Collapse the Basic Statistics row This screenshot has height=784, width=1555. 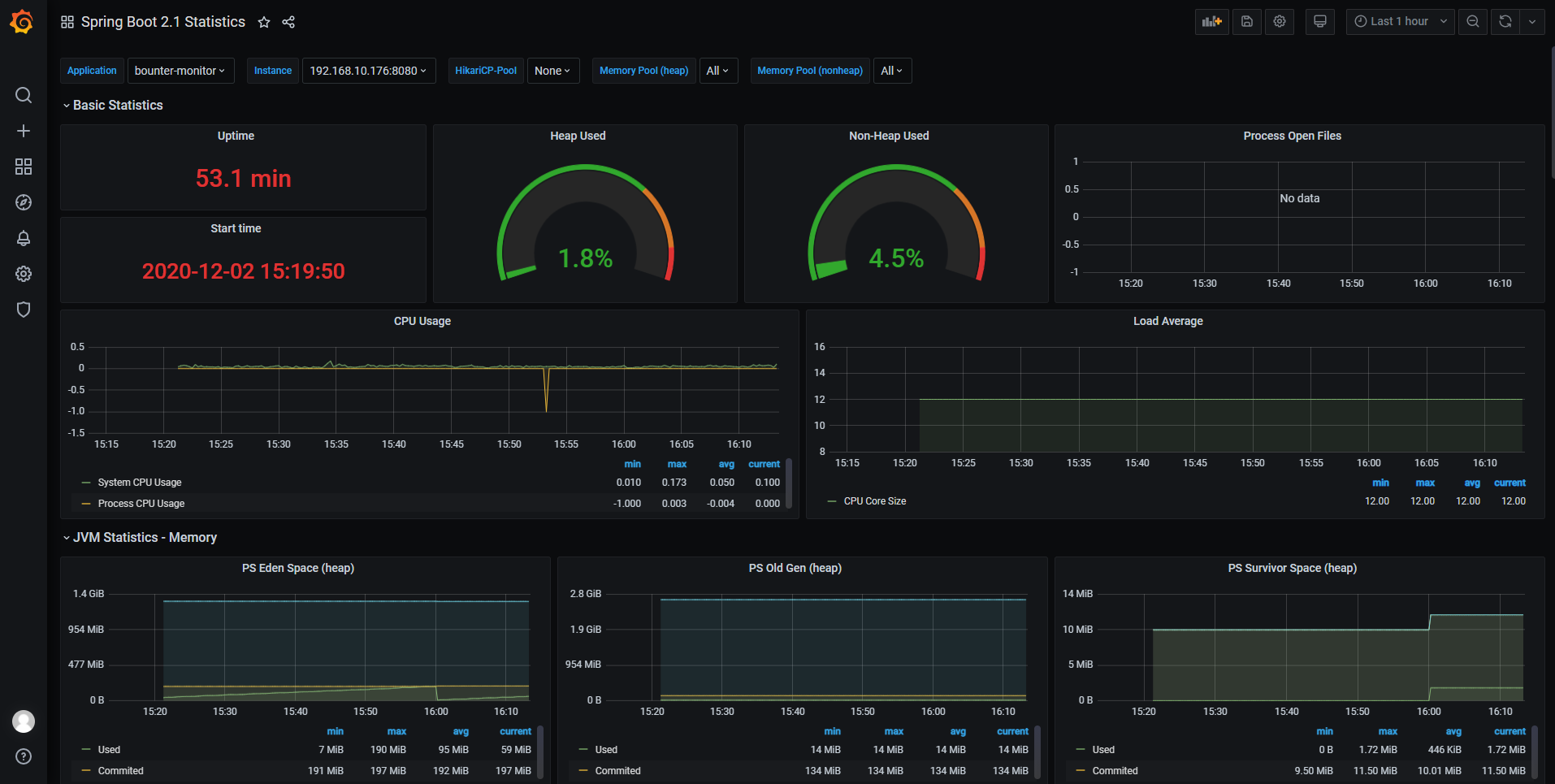117,106
